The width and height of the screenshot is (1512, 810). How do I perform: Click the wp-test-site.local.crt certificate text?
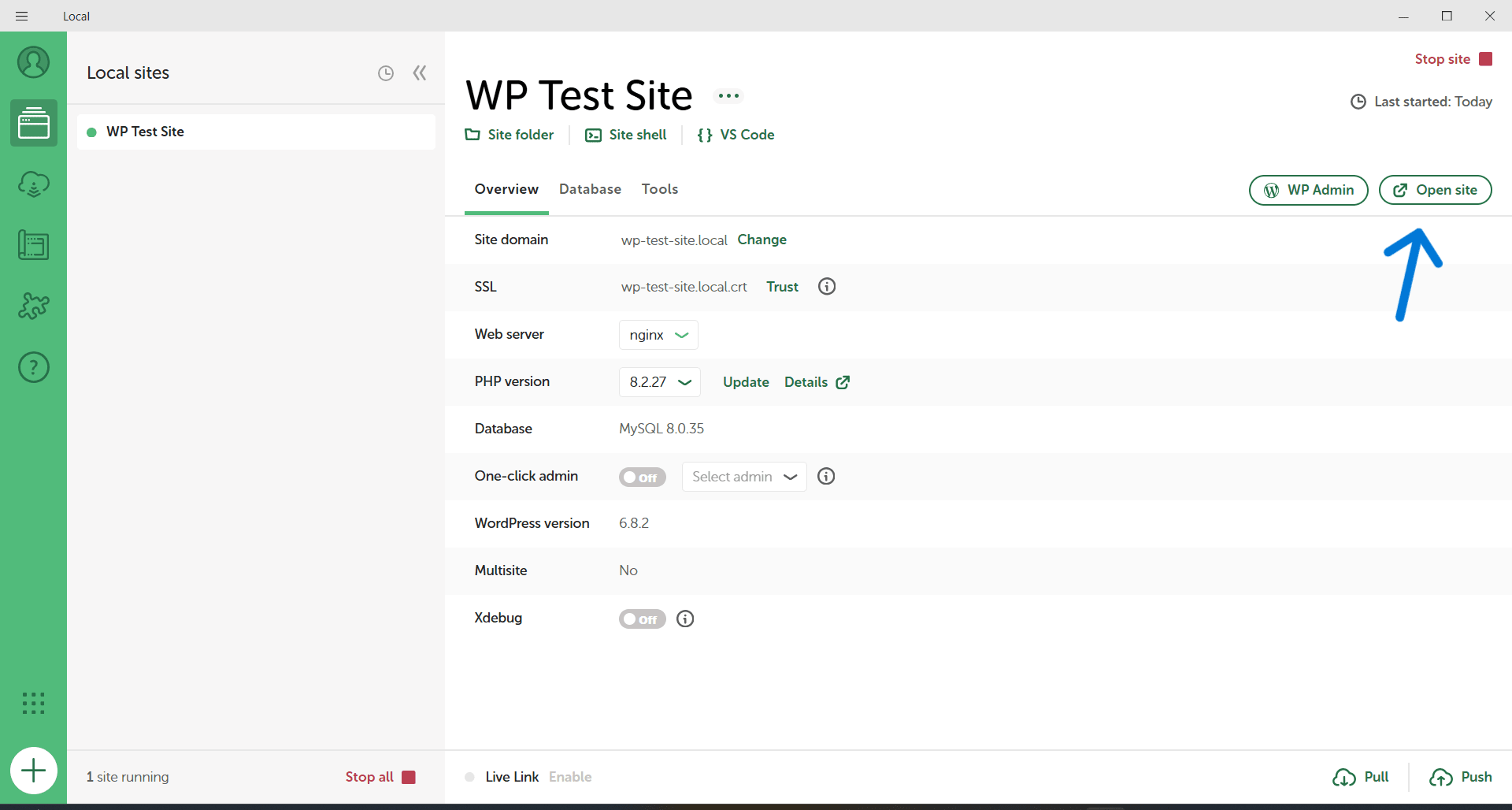coord(684,287)
